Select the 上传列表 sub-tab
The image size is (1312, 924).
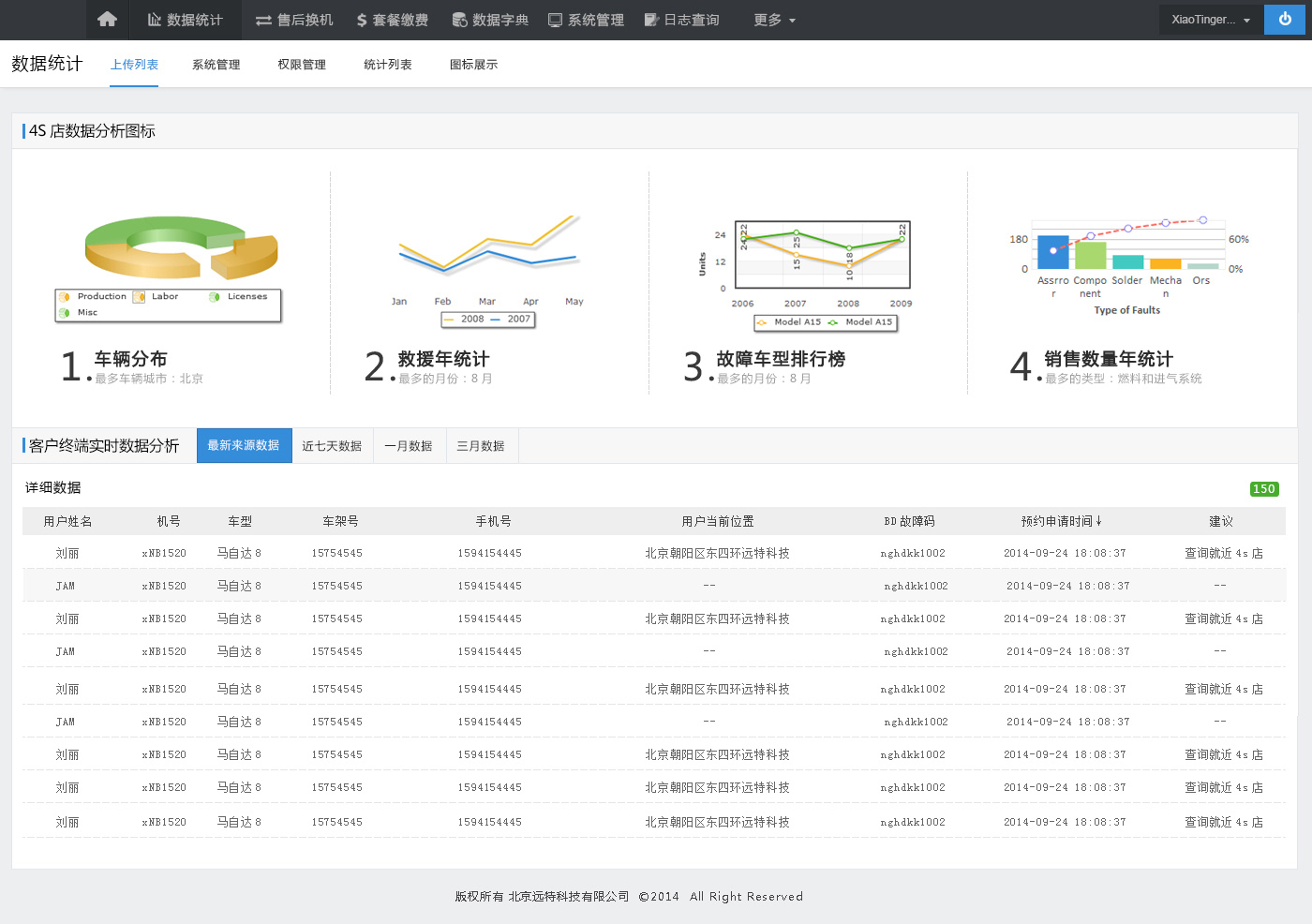(x=134, y=65)
